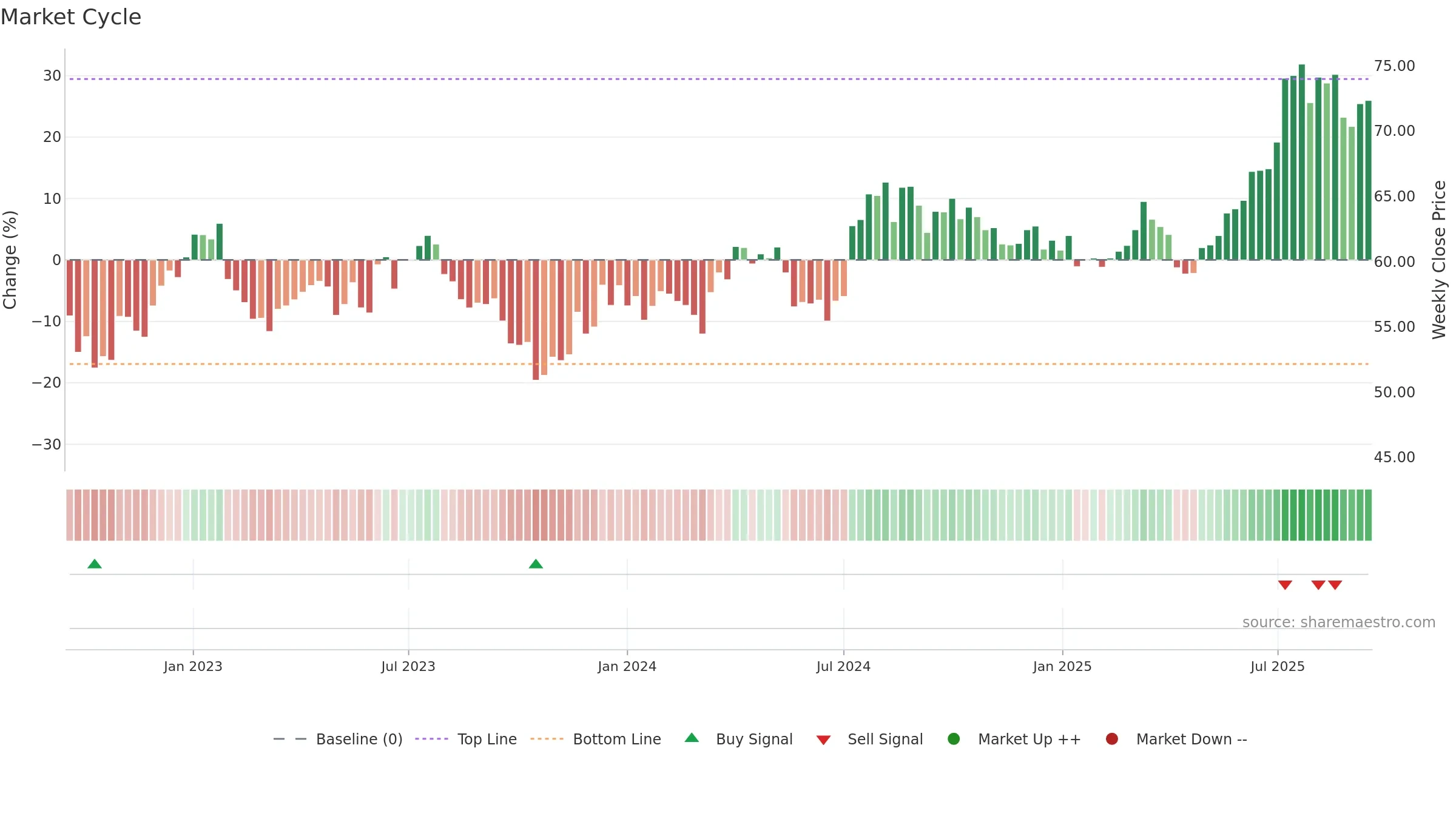Click the first buy signal triangle near late 2022
Screen dimensions: 1456x819
pyautogui.click(x=95, y=564)
